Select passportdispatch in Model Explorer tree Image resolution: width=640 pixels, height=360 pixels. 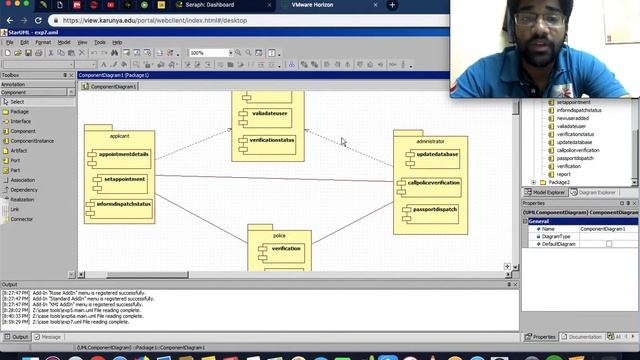(575, 158)
